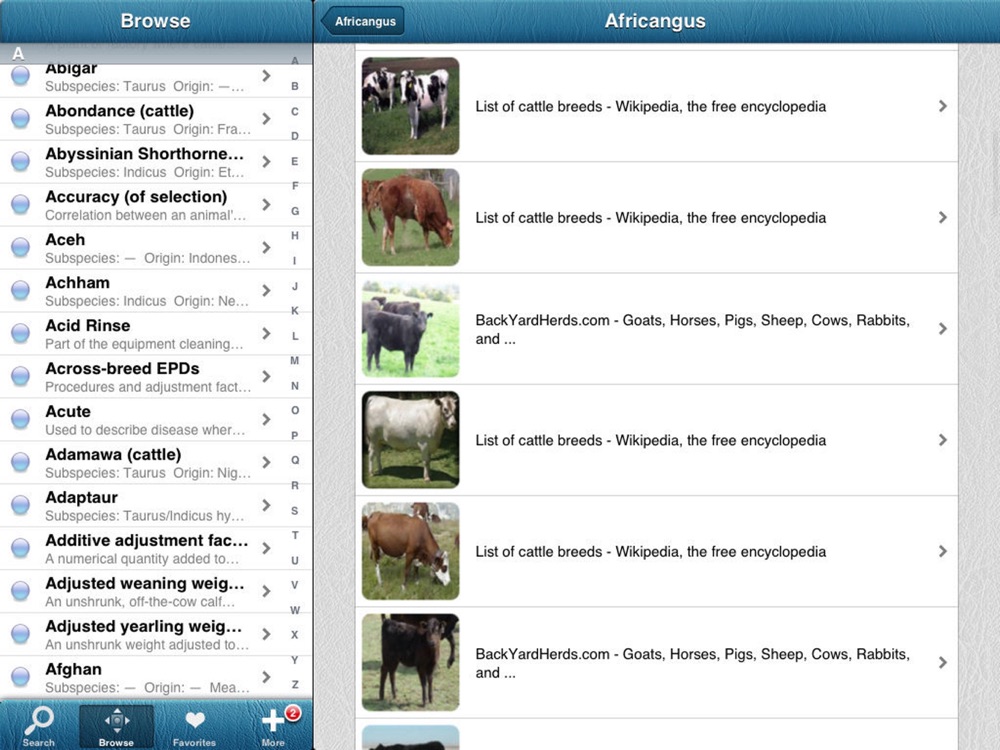
Task: Open the Search tab
Action: [39, 726]
